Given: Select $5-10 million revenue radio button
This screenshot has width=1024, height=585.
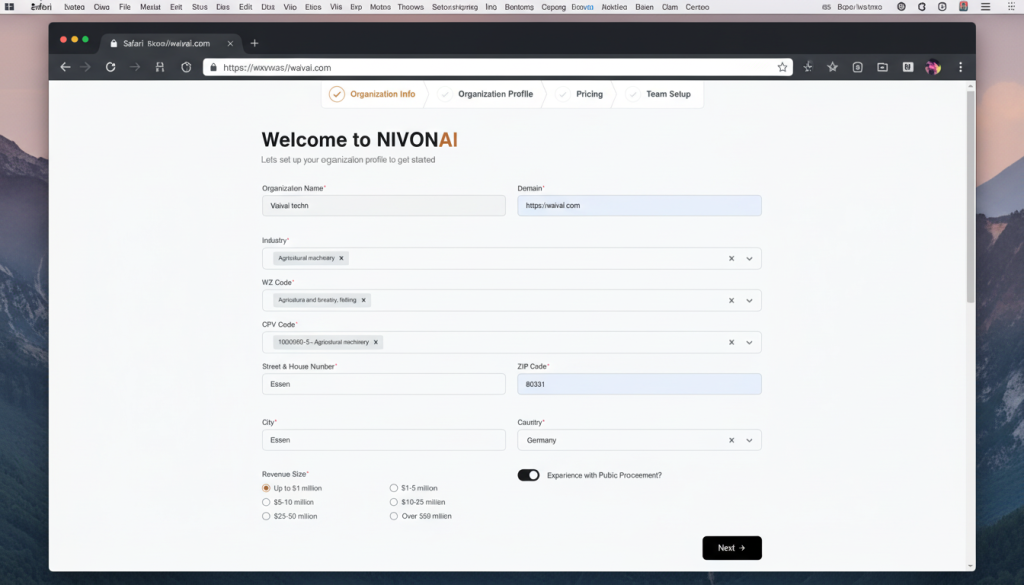Looking at the screenshot, I should (x=266, y=502).
